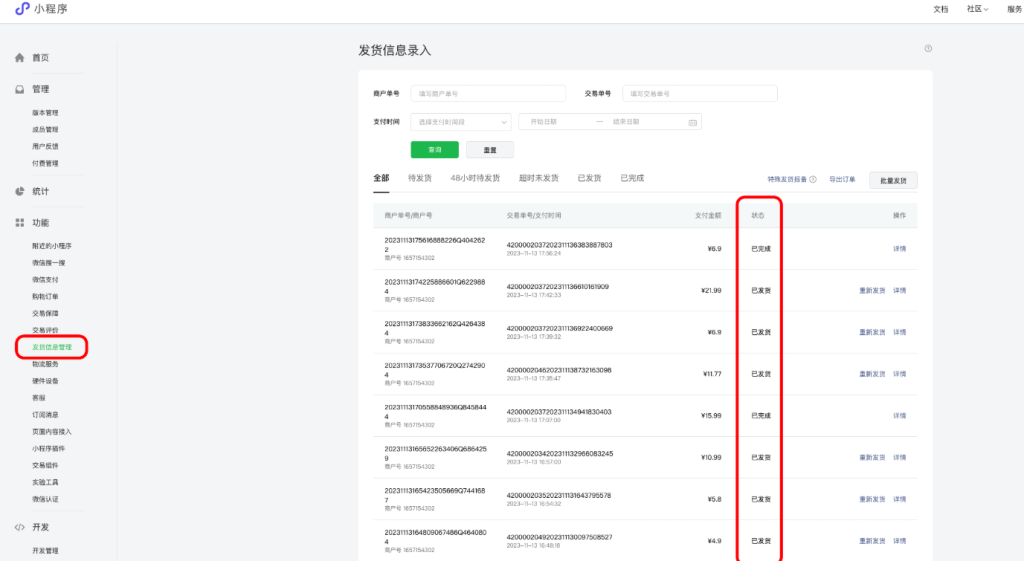The image size is (1024, 561).
Task: Click the pie chart icon beside 统计
Action: click(x=19, y=191)
